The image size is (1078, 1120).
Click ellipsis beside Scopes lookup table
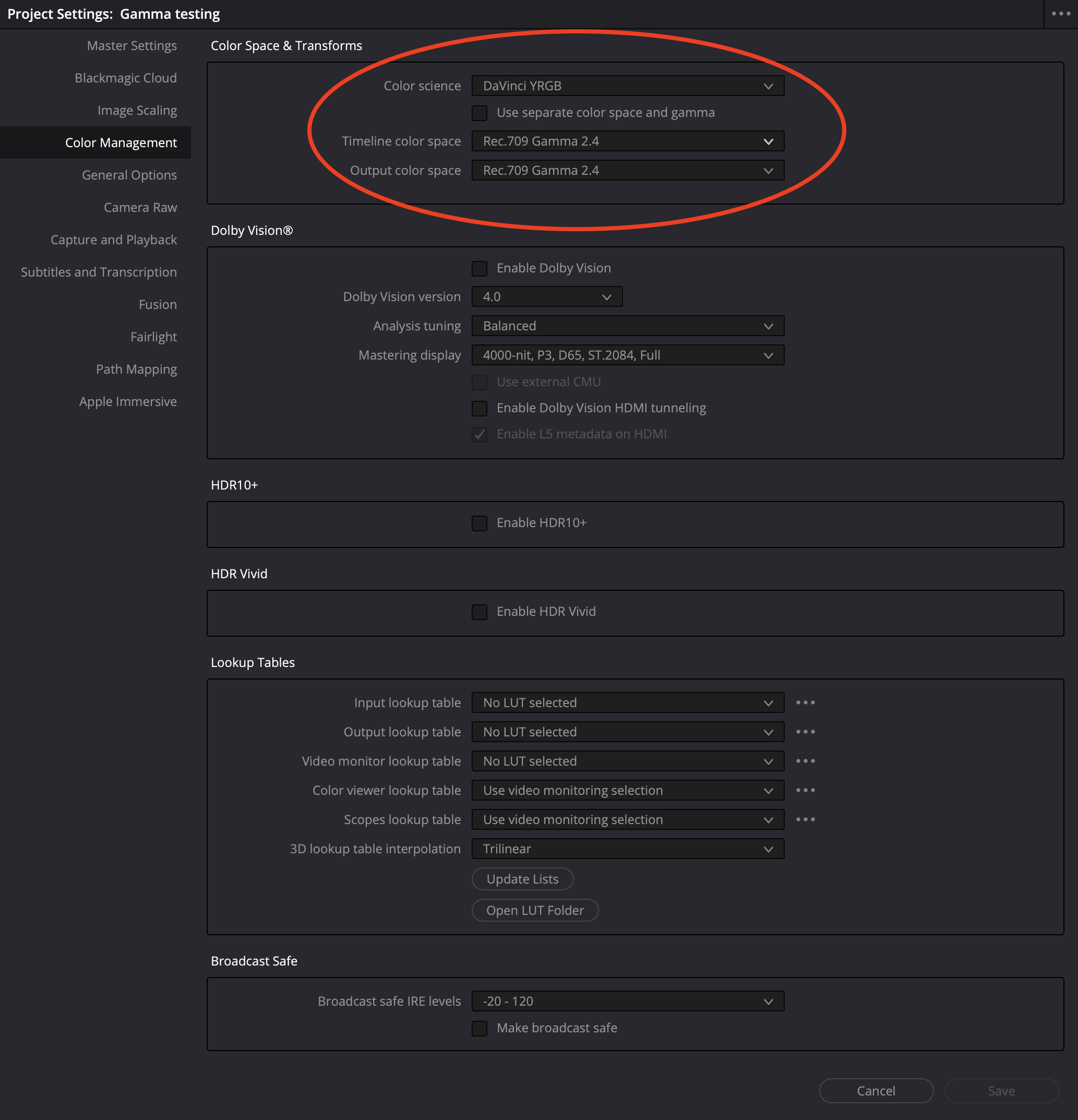point(805,819)
